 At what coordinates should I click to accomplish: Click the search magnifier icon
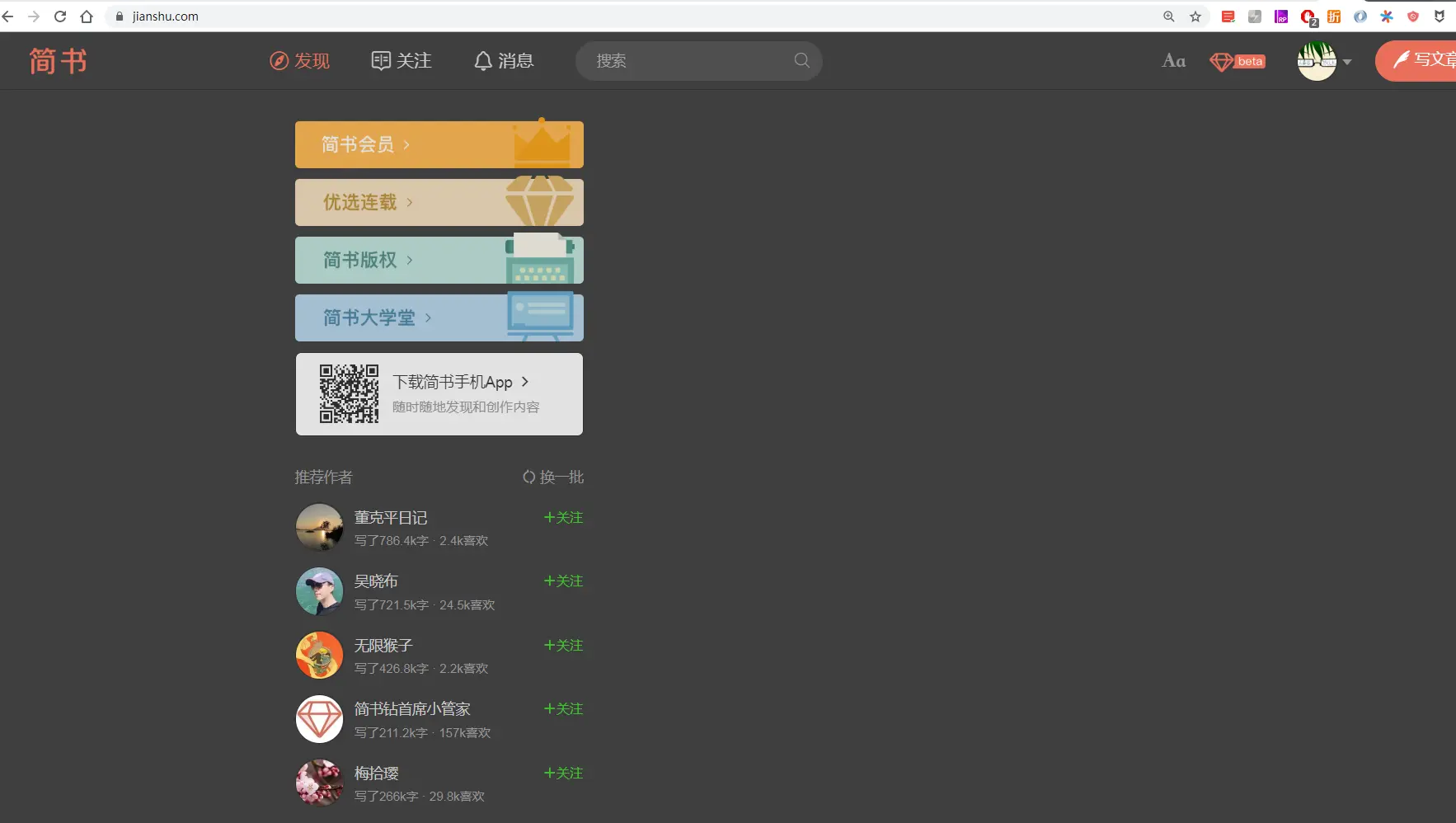tap(799, 60)
